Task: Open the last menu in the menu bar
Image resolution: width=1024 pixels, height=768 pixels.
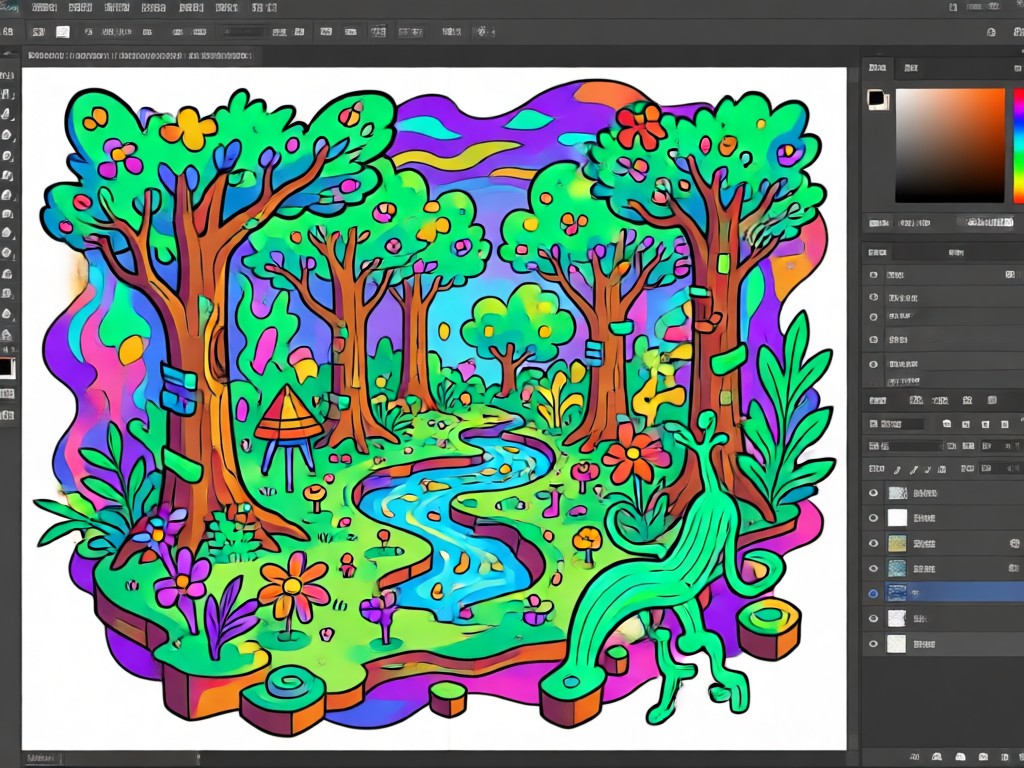Action: point(264,8)
